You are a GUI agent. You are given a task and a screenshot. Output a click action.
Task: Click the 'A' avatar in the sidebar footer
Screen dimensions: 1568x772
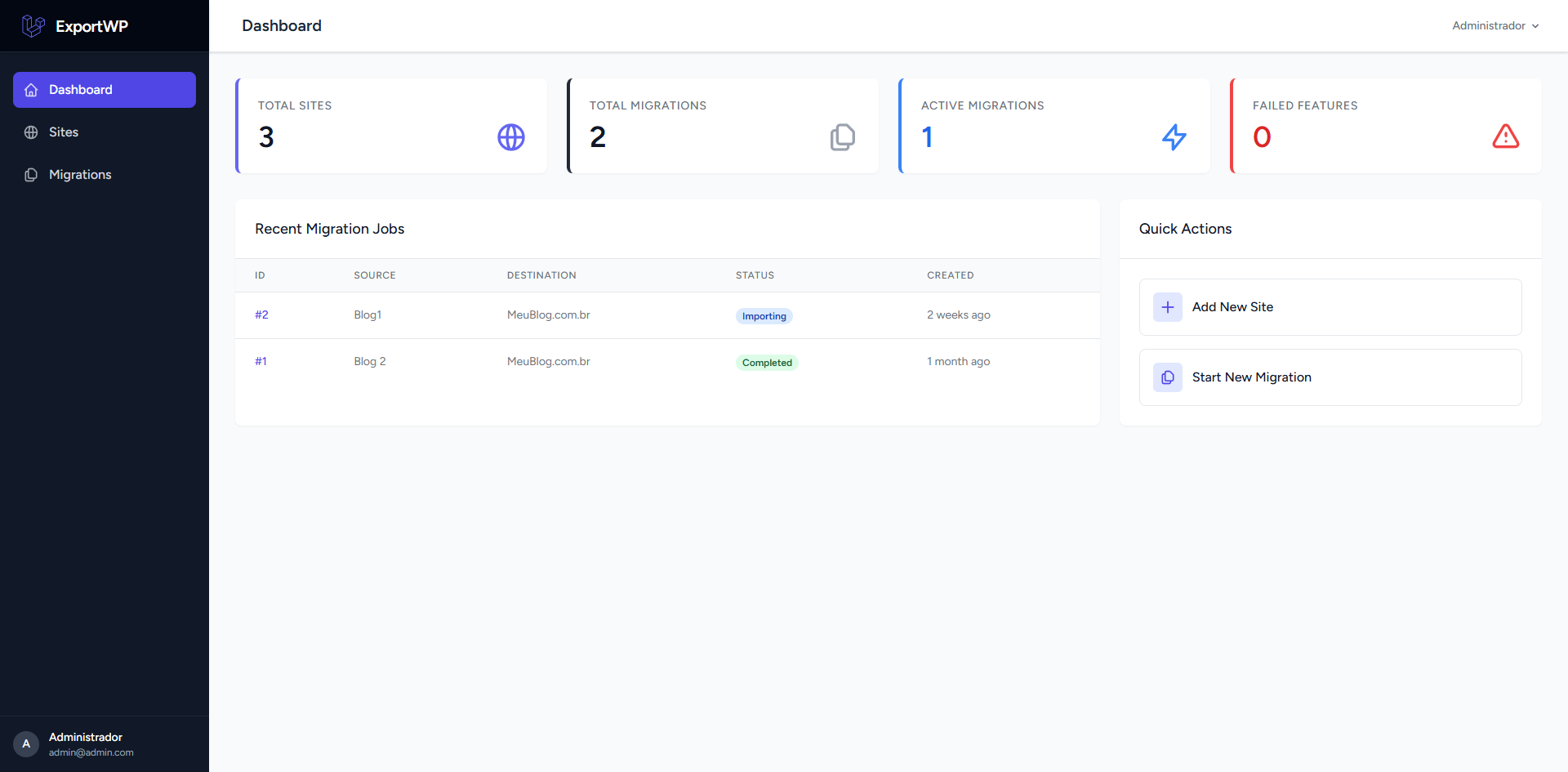coord(26,744)
